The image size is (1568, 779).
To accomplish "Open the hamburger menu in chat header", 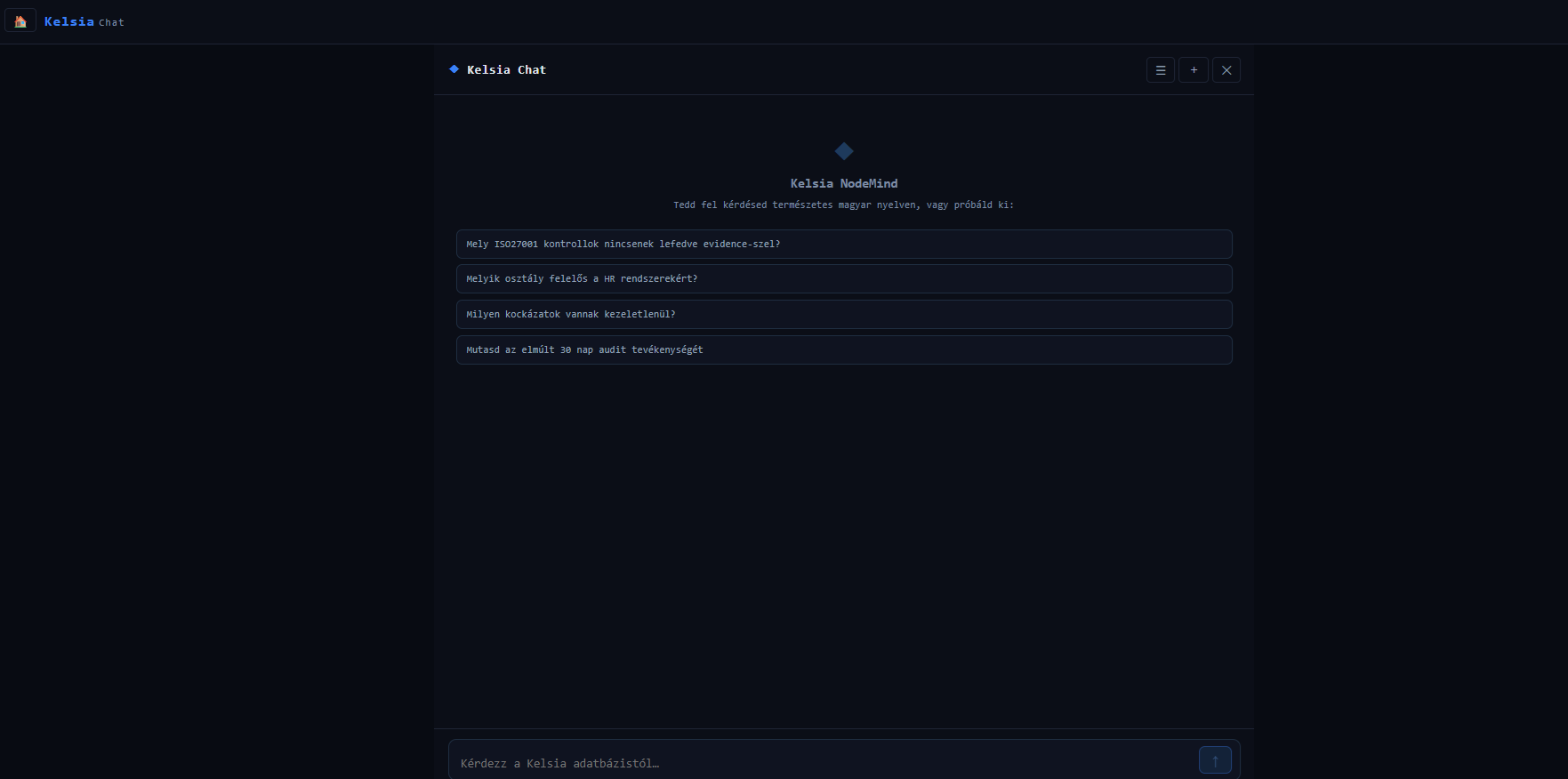I will pyautogui.click(x=1161, y=70).
